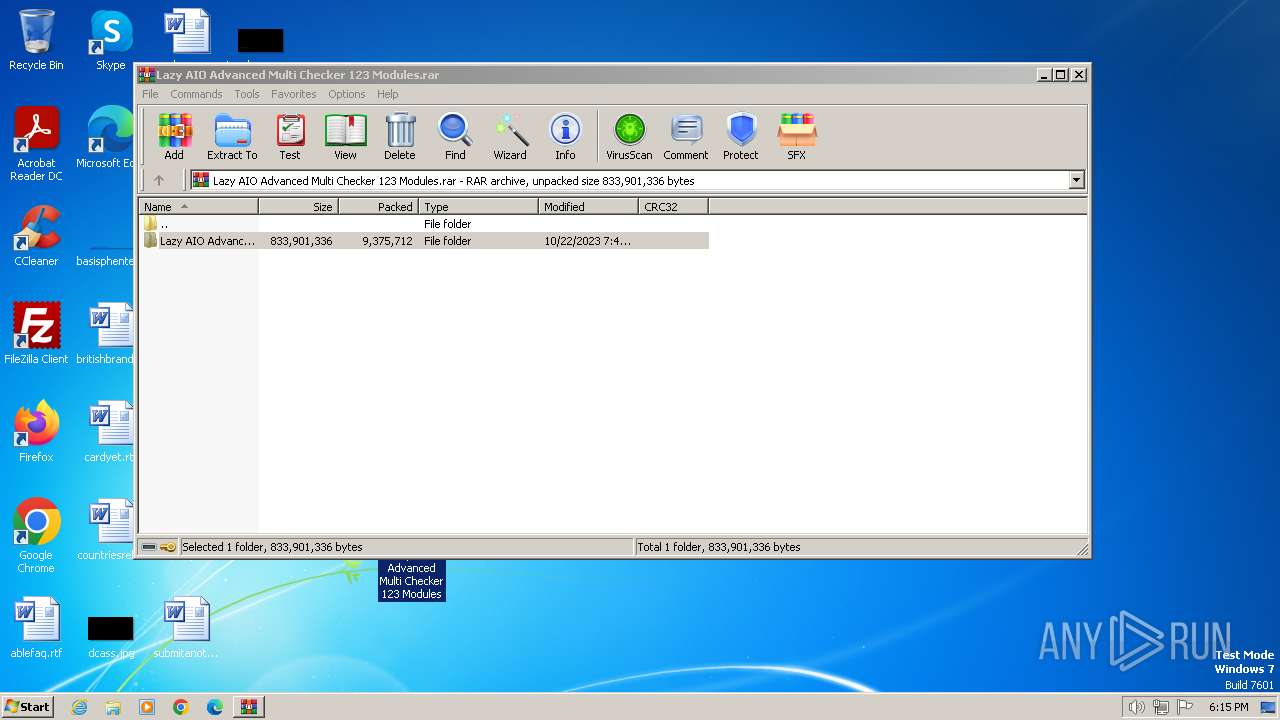Open the Find magnifier tool
The width and height of the screenshot is (1280, 720).
tap(455, 137)
